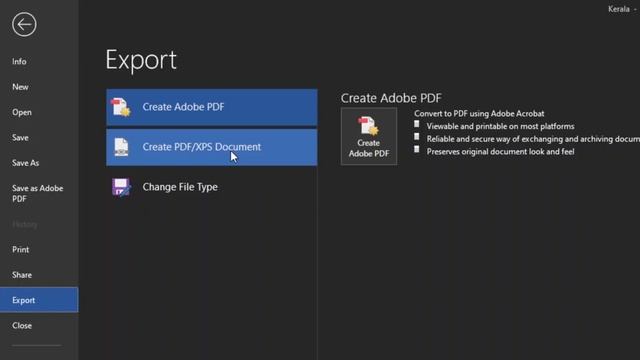Click the PDF/XPS document page icon
Screen dimensions: 640x360
coord(121,147)
